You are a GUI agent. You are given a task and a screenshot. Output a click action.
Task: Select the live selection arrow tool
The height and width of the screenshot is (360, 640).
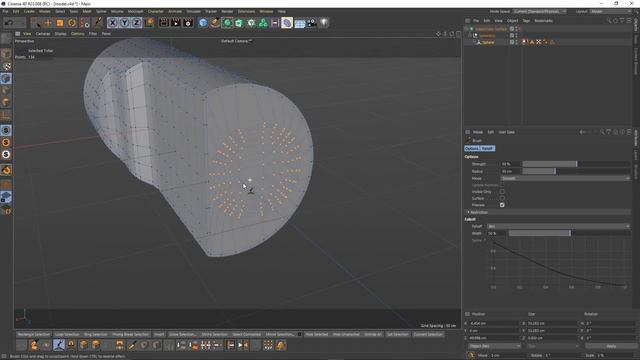click(x=36, y=23)
